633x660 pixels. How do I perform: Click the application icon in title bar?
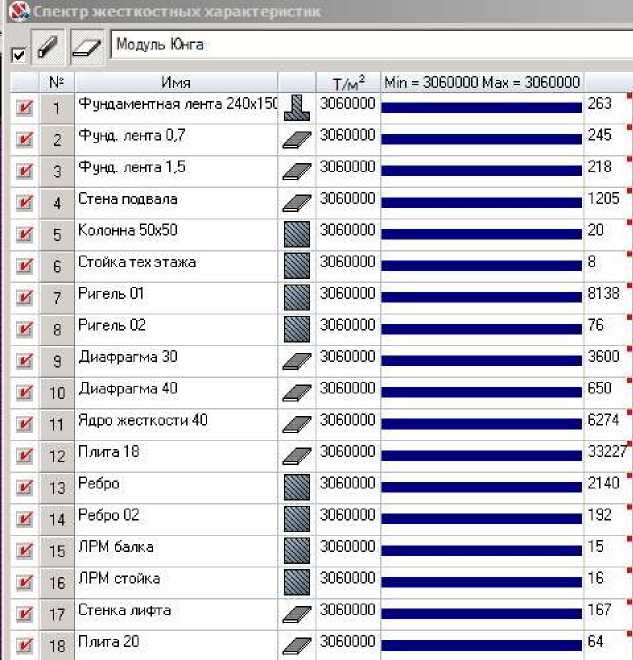19,11
